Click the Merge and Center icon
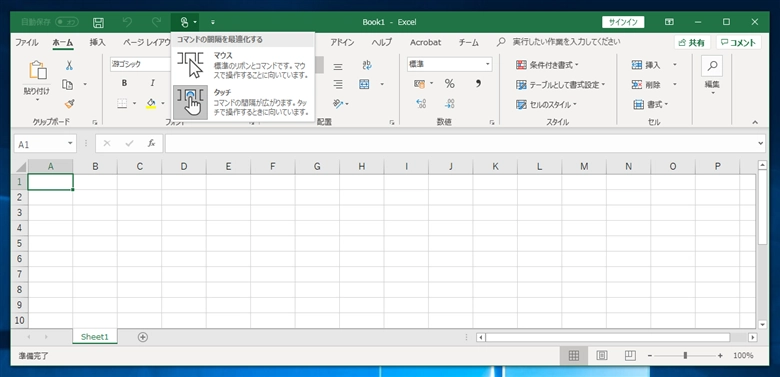 [365, 84]
